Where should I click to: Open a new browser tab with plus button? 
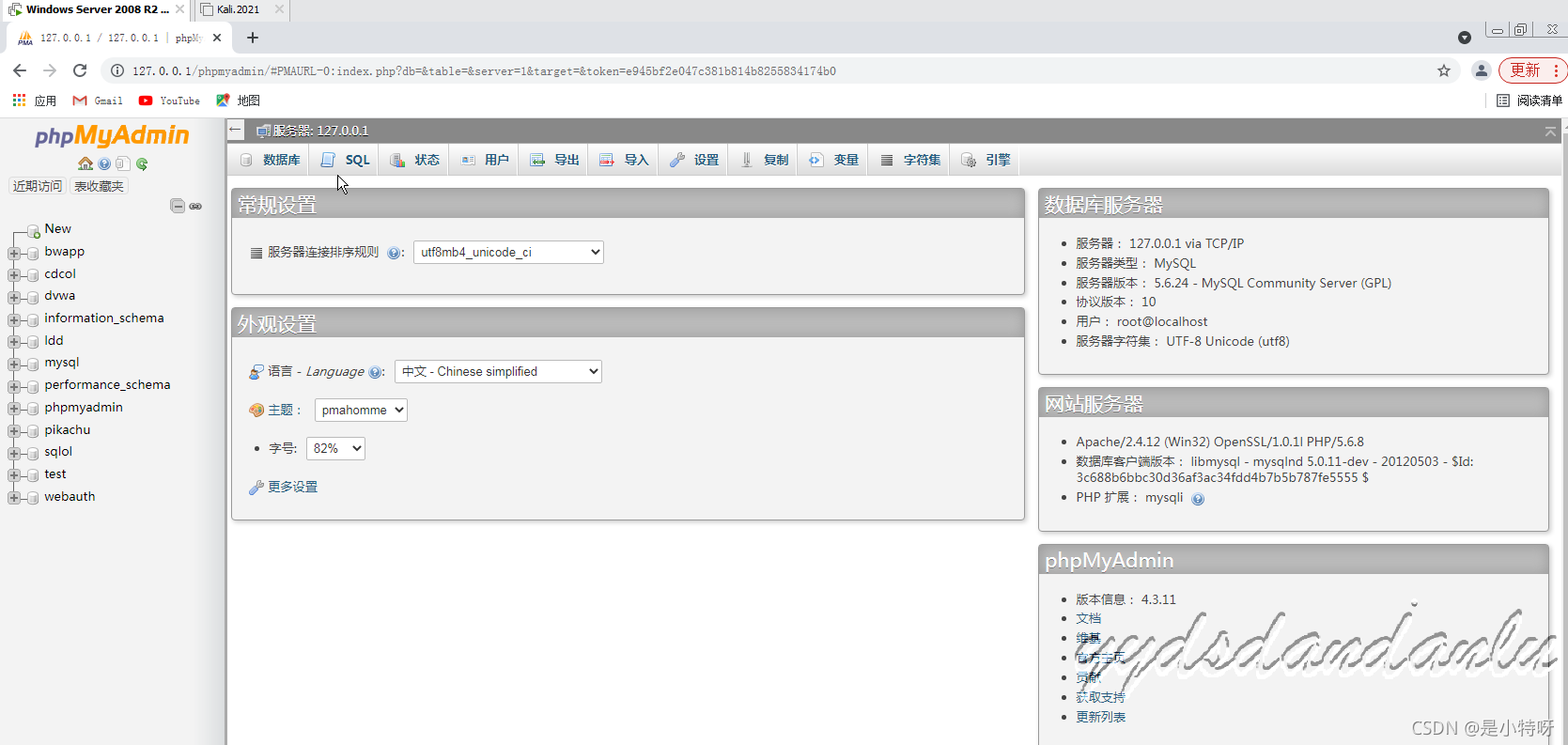click(x=253, y=38)
